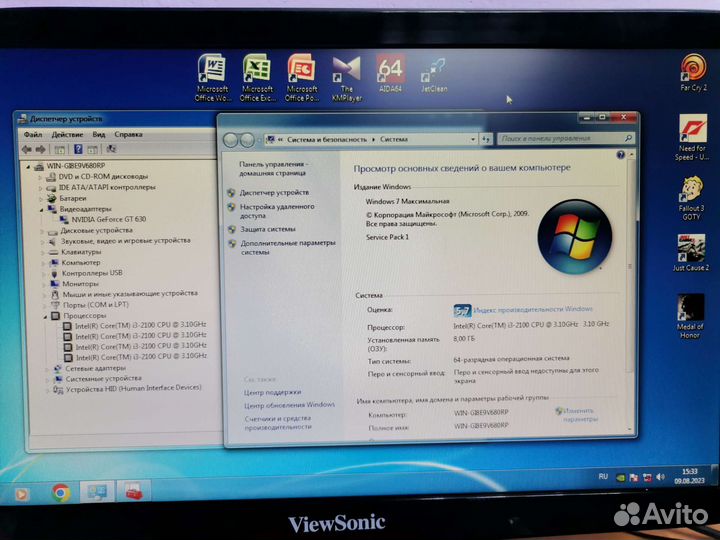Click the Диспетчер устройств link
The image size is (720, 540).
point(274,192)
